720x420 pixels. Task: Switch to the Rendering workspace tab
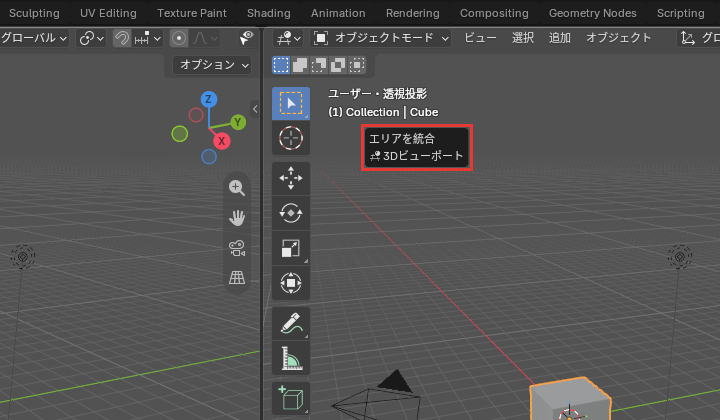coord(413,13)
